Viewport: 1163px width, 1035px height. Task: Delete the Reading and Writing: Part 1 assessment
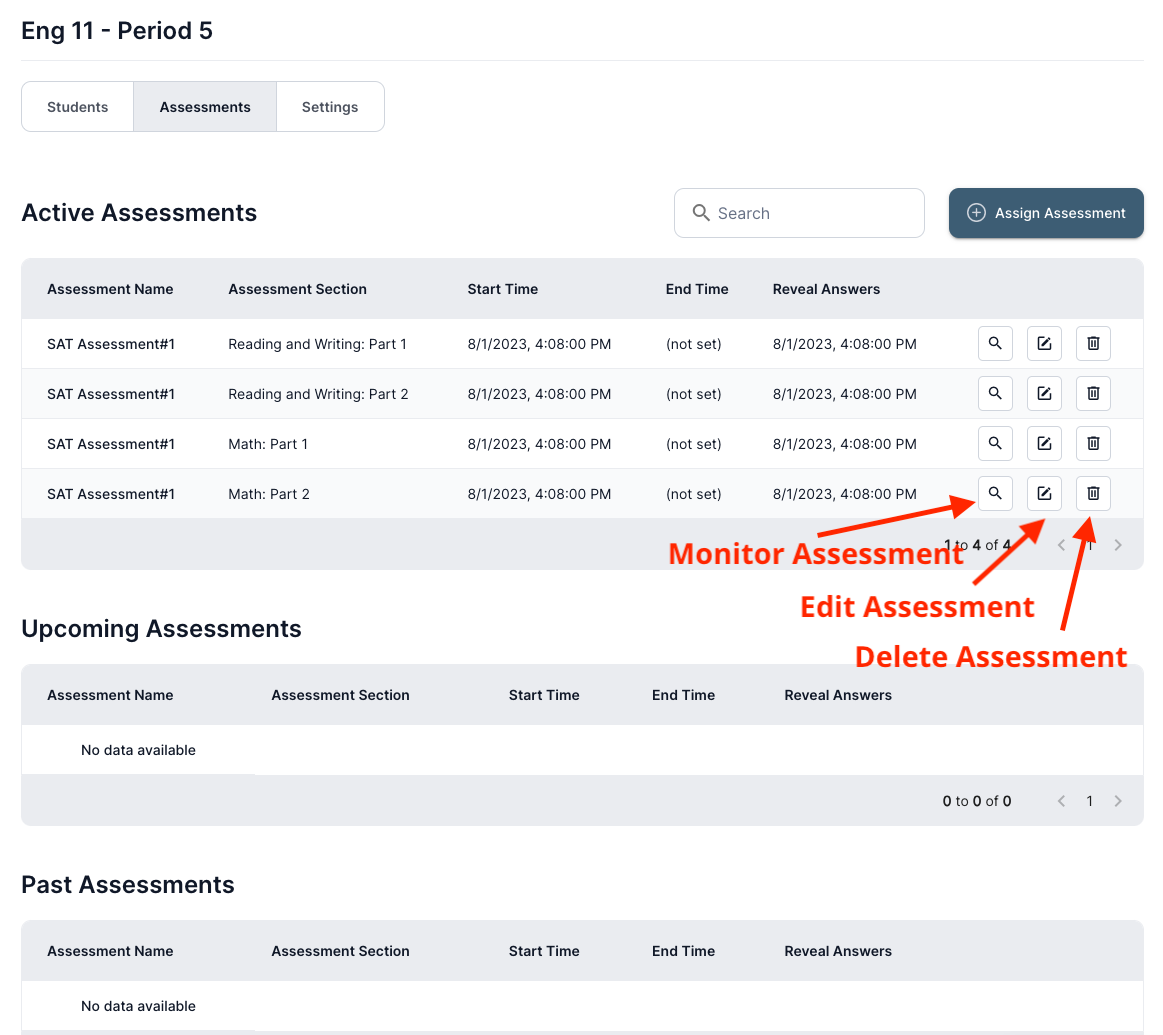(1093, 343)
